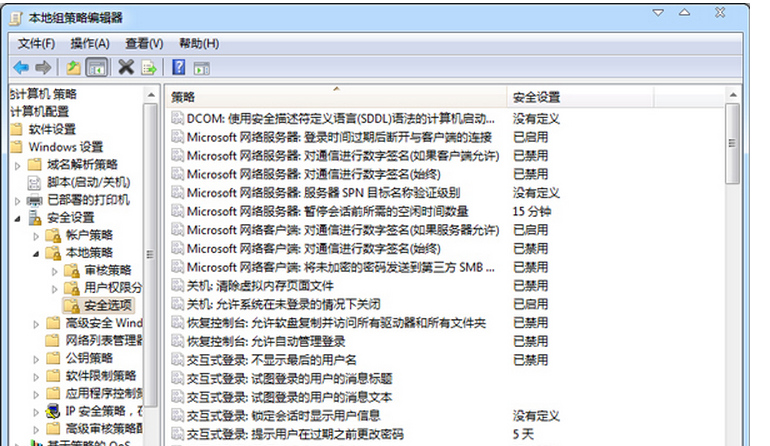The height and width of the screenshot is (446, 770).
Task: Select the 计算机配置 tree item
Action: 39,112
